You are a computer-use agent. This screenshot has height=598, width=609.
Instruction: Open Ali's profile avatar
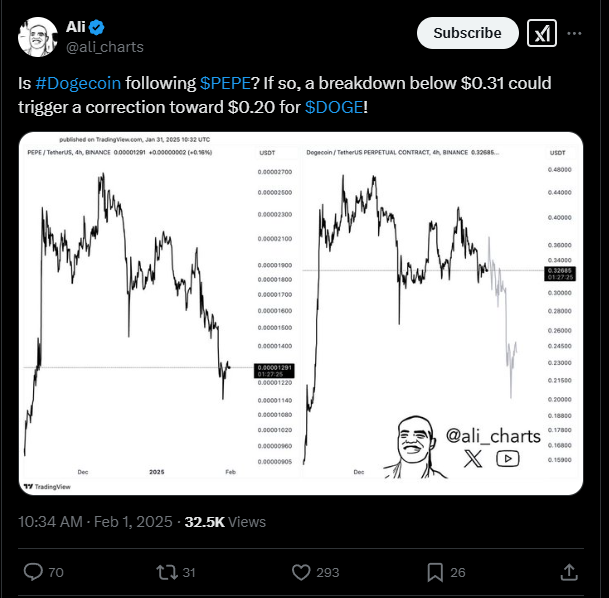38,37
